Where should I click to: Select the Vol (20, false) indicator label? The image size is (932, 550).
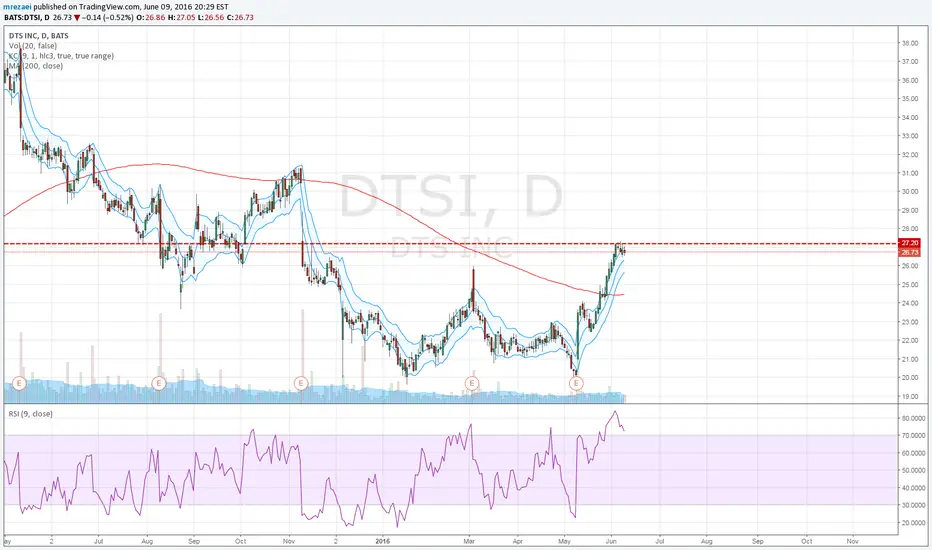[33, 46]
